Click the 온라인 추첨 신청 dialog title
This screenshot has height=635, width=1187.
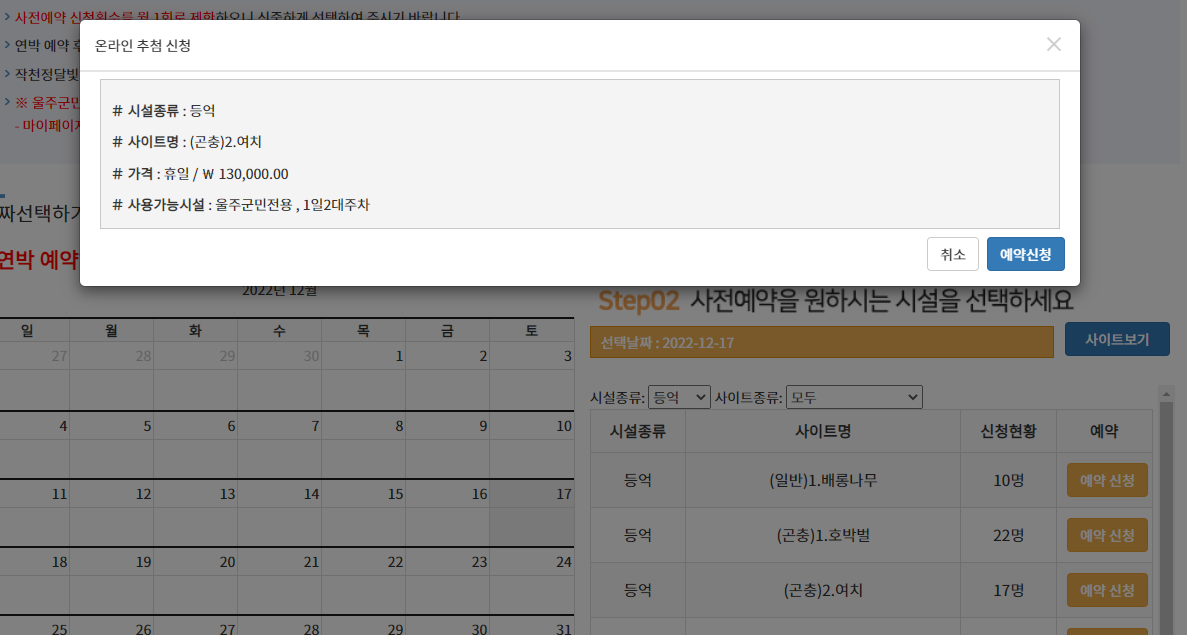pyautogui.click(x=142, y=45)
